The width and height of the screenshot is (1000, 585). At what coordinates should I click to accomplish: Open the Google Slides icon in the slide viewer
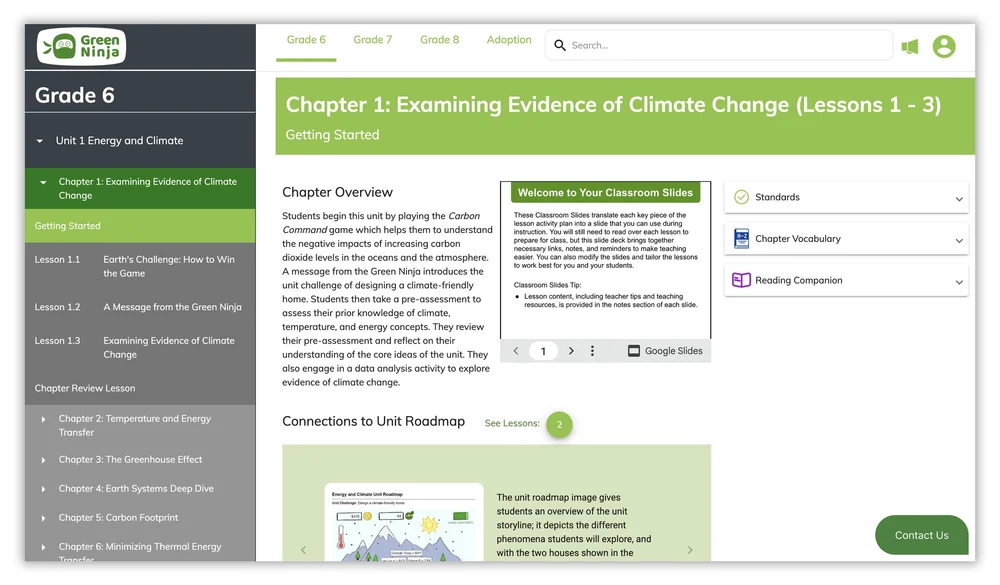[x=632, y=350]
